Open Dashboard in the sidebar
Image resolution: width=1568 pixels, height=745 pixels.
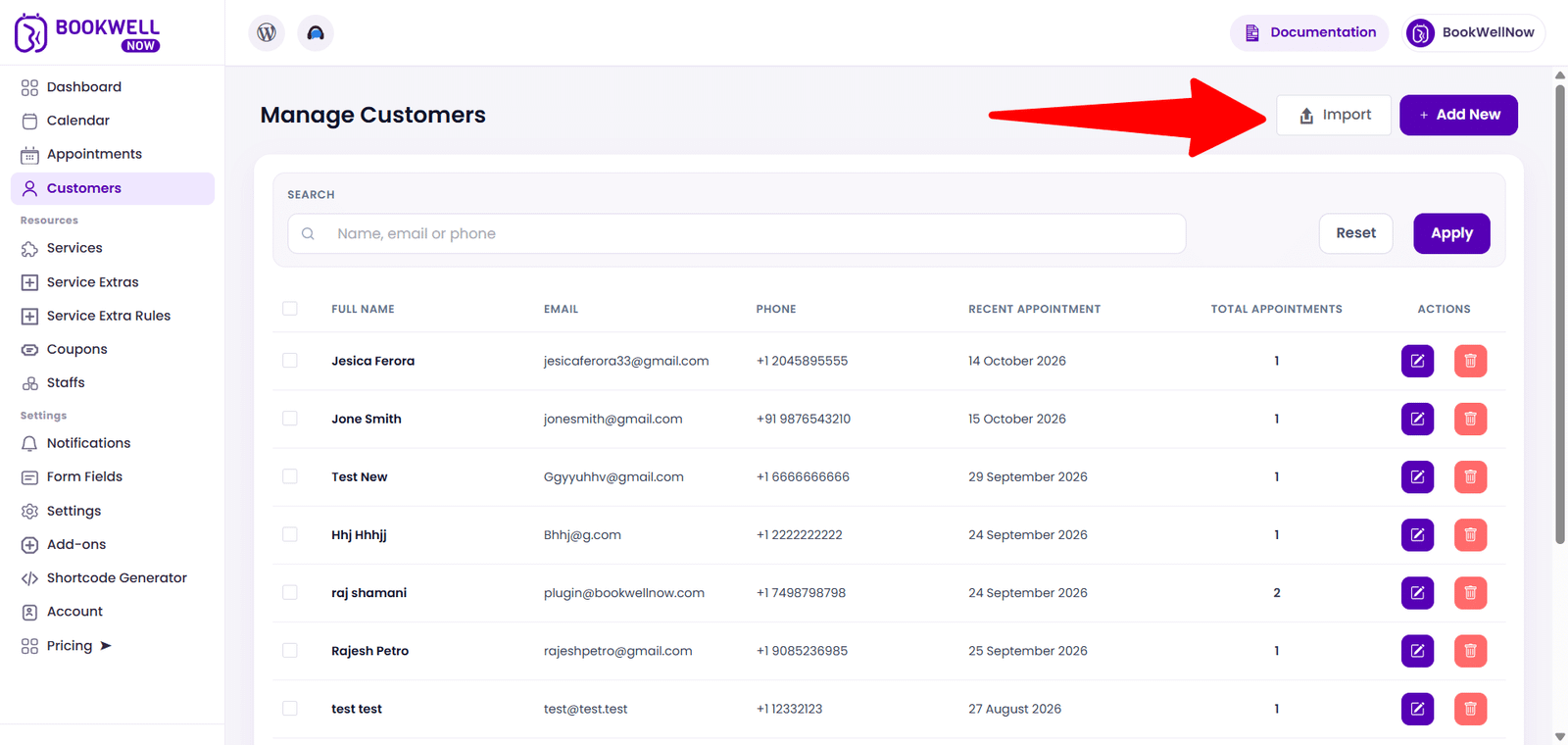pyautogui.click(x=113, y=87)
